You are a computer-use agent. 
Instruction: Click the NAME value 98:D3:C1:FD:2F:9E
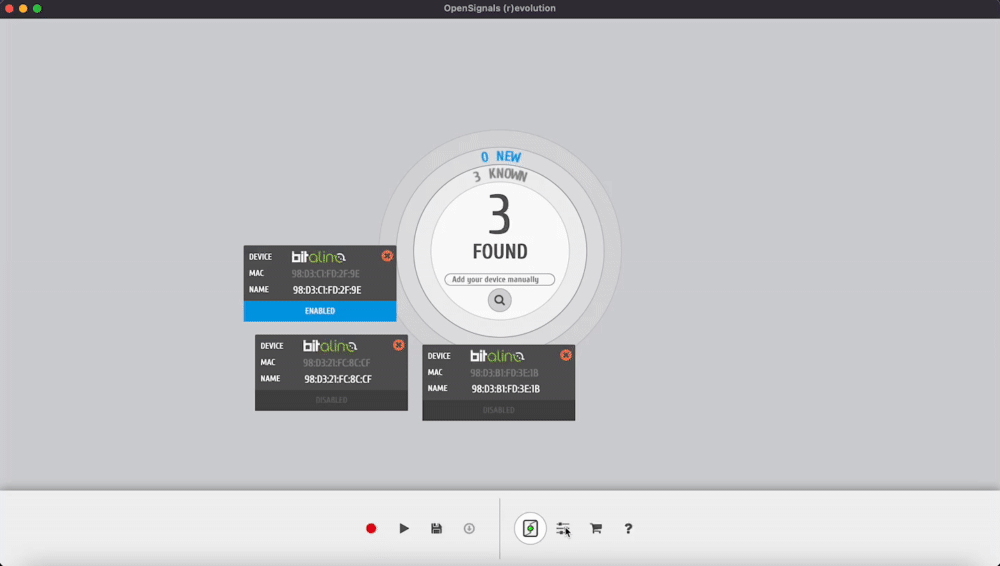327,290
